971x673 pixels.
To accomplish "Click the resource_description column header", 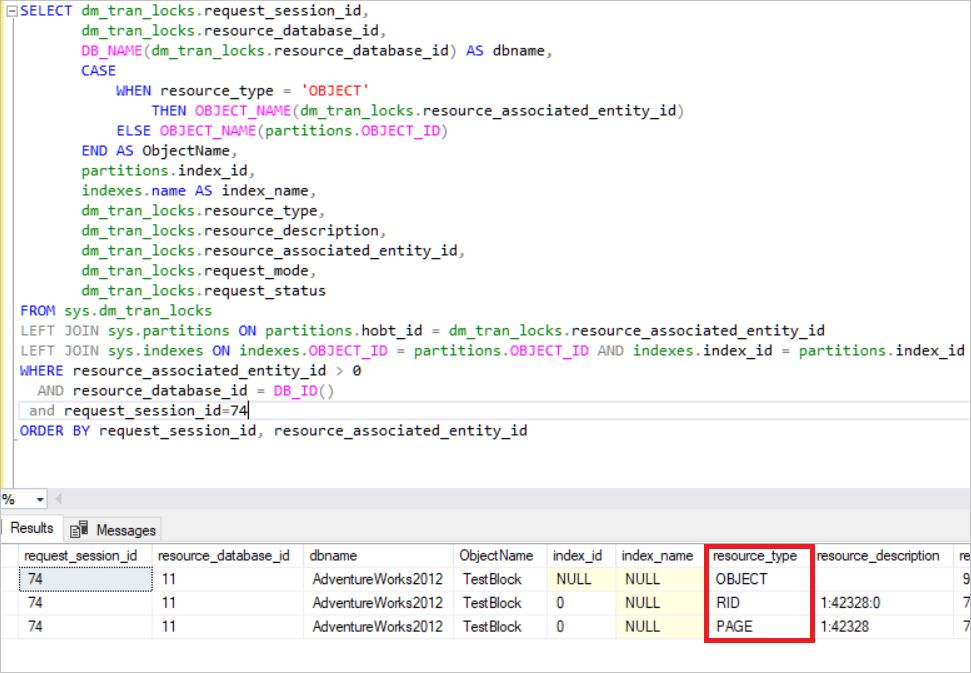I will [878, 555].
